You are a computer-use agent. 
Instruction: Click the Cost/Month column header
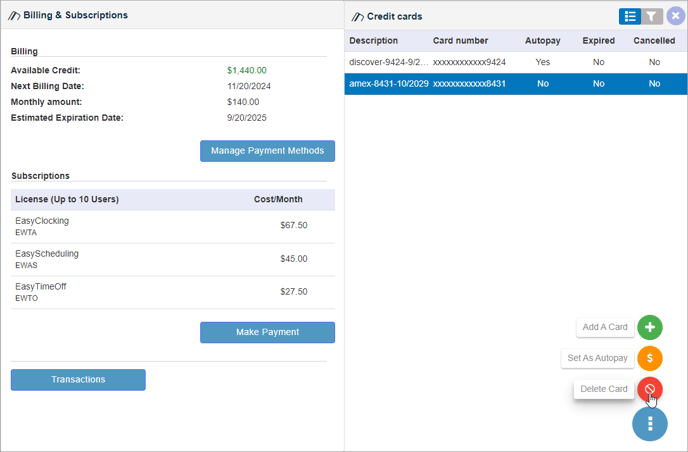tap(278, 199)
